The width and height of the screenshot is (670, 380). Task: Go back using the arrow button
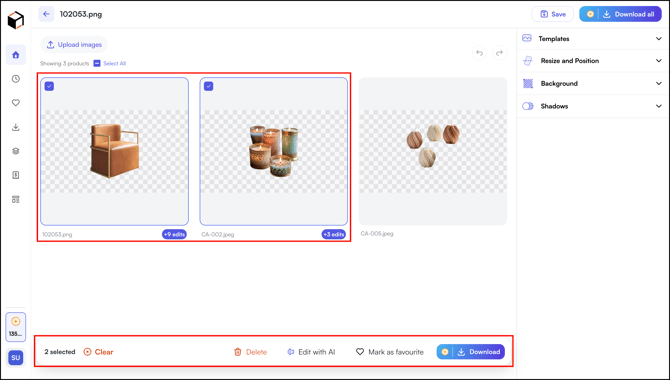click(46, 14)
